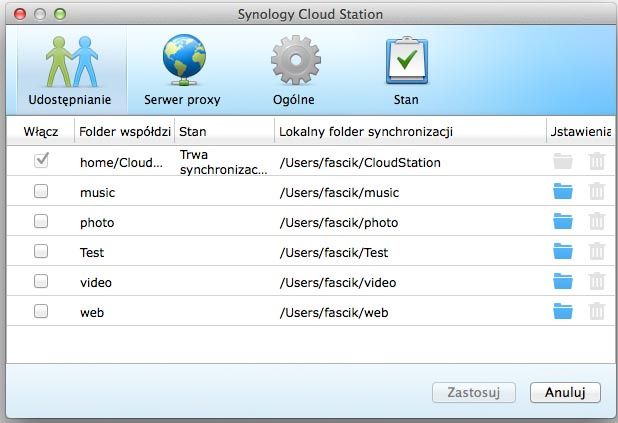This screenshot has height=423, width=618.
Task: Click the Włącz column header
Action: [41, 131]
